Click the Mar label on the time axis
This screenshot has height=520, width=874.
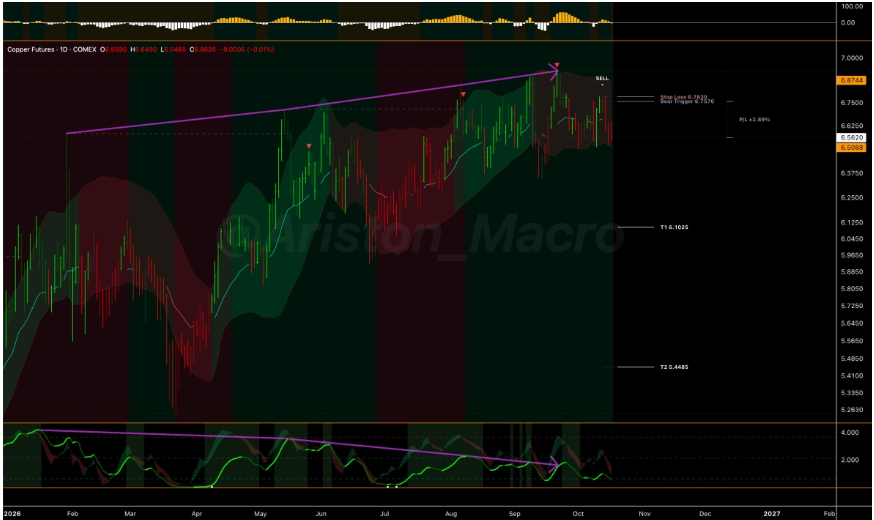pyautogui.click(x=130, y=513)
